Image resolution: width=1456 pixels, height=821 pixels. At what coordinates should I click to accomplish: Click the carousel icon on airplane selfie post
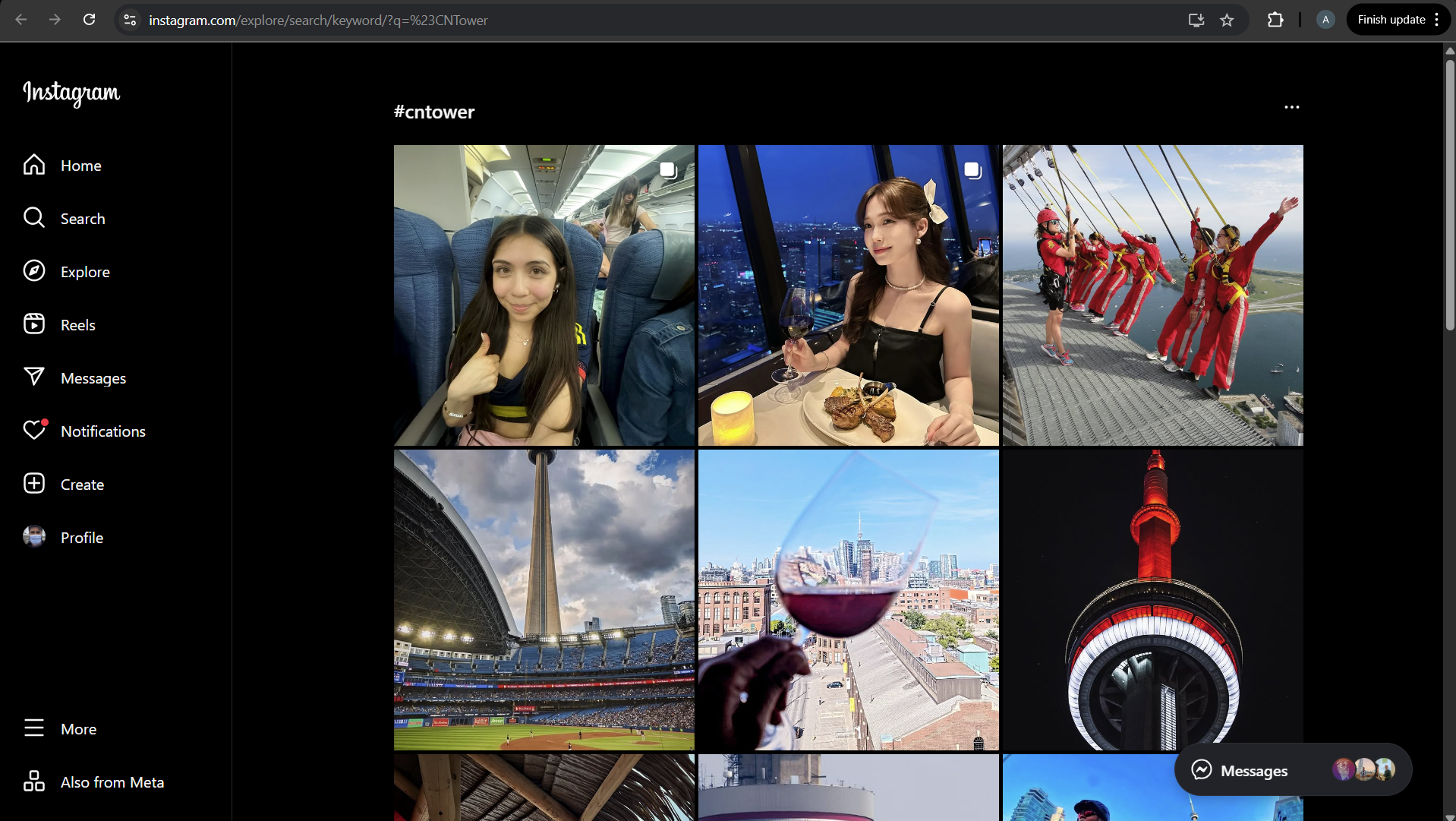click(x=668, y=170)
